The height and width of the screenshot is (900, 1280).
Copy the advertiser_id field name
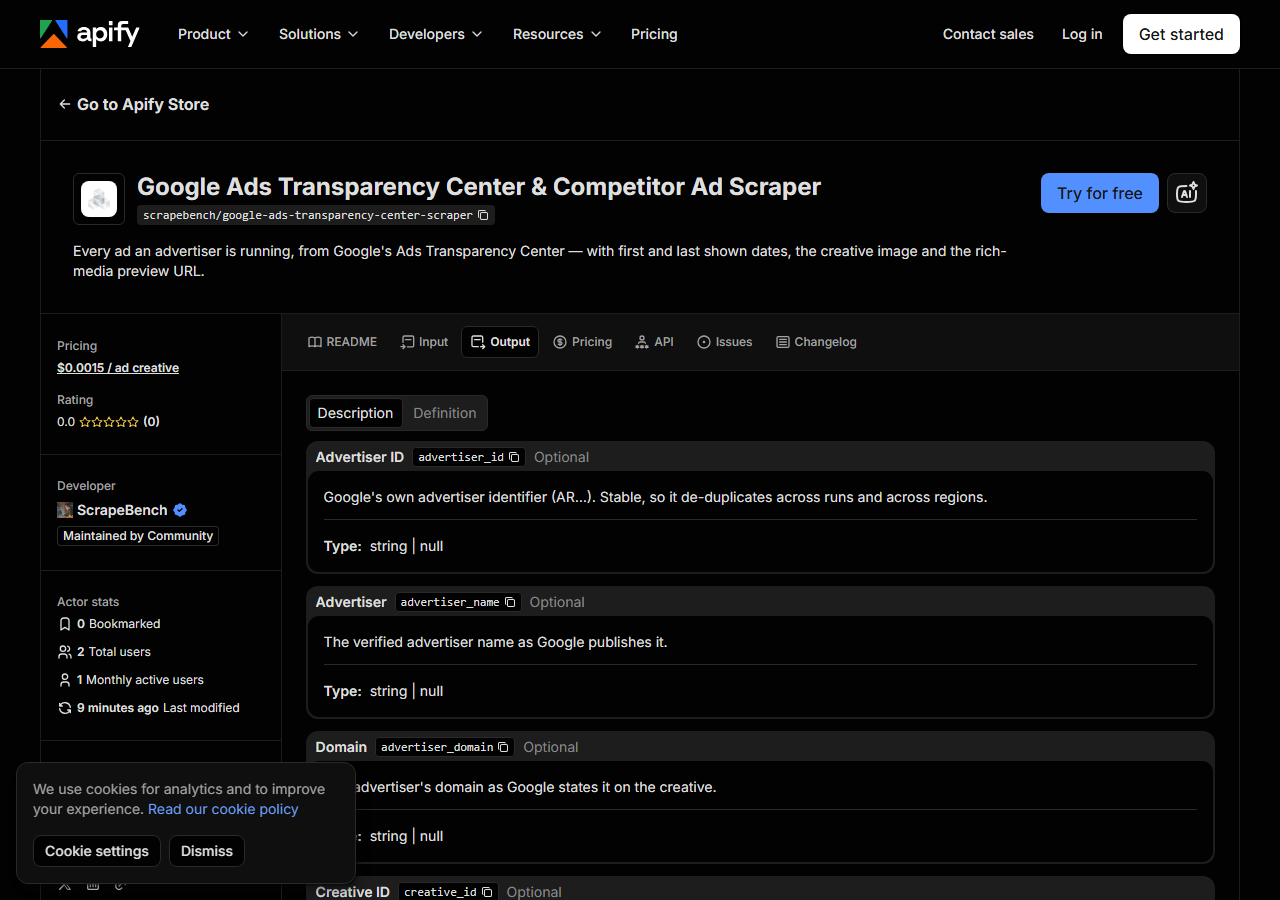(x=514, y=457)
